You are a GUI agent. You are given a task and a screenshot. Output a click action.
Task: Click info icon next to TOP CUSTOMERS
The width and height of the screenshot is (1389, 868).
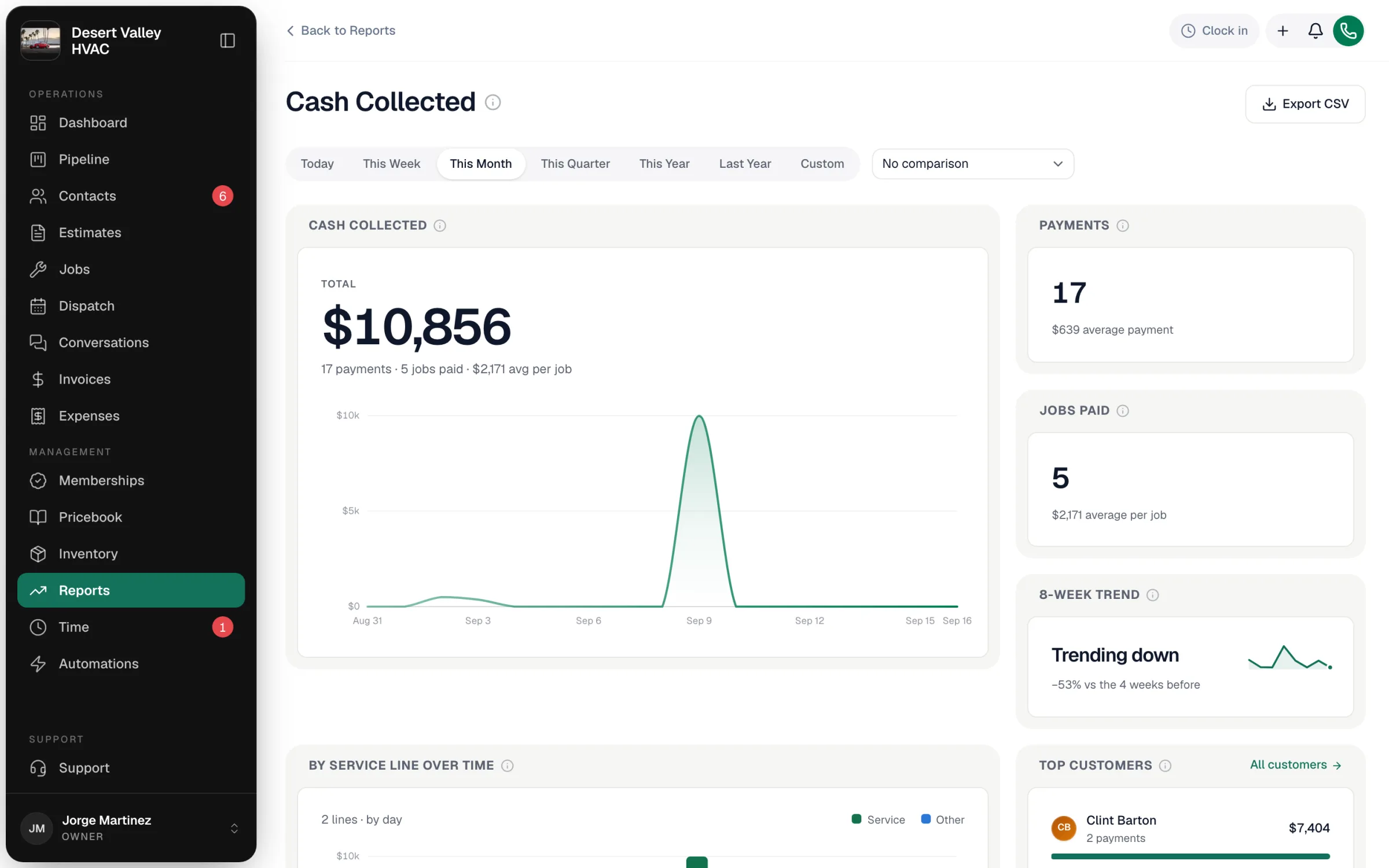coord(1165,766)
